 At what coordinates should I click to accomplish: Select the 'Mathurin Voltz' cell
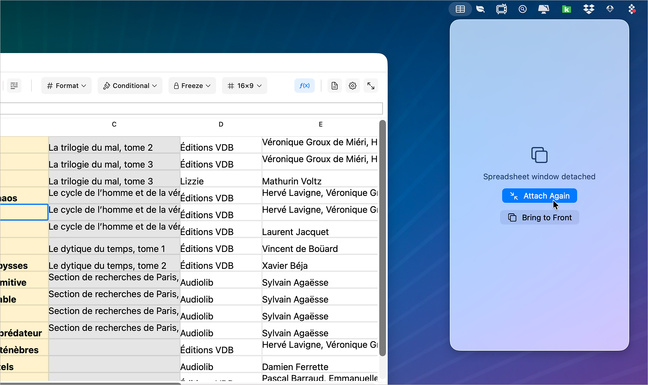pos(320,179)
